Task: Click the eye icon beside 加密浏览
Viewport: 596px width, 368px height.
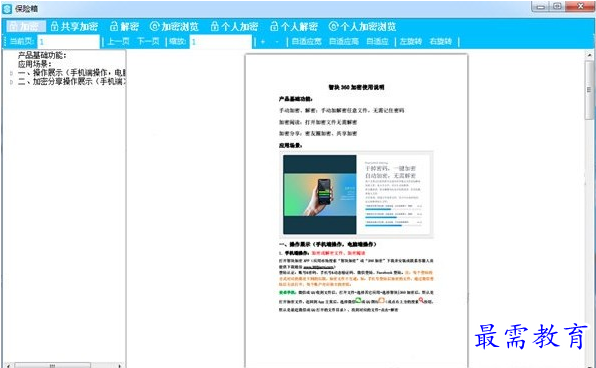Action: 154,26
